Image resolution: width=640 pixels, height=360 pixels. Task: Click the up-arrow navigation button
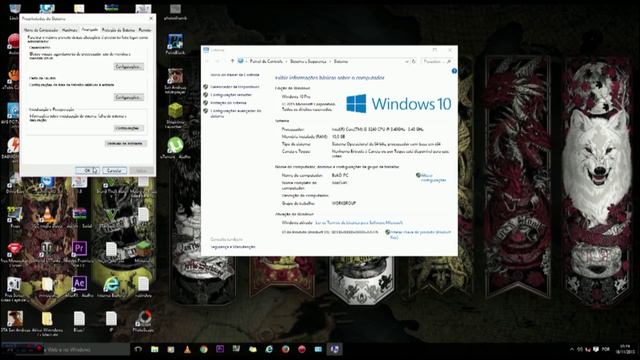[x=232, y=61]
